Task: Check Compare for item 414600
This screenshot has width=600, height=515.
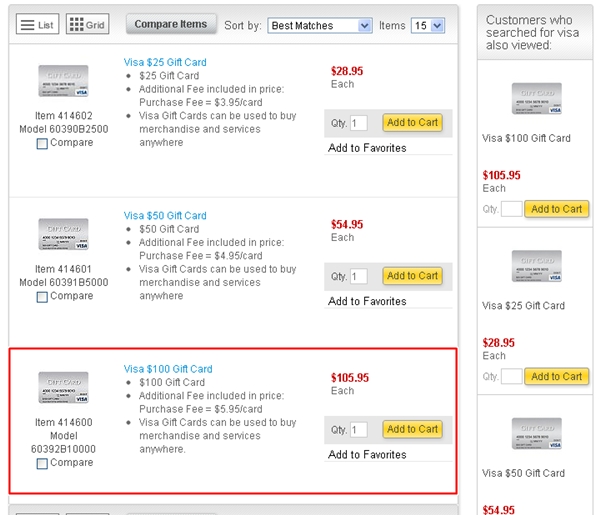Action: [42, 464]
